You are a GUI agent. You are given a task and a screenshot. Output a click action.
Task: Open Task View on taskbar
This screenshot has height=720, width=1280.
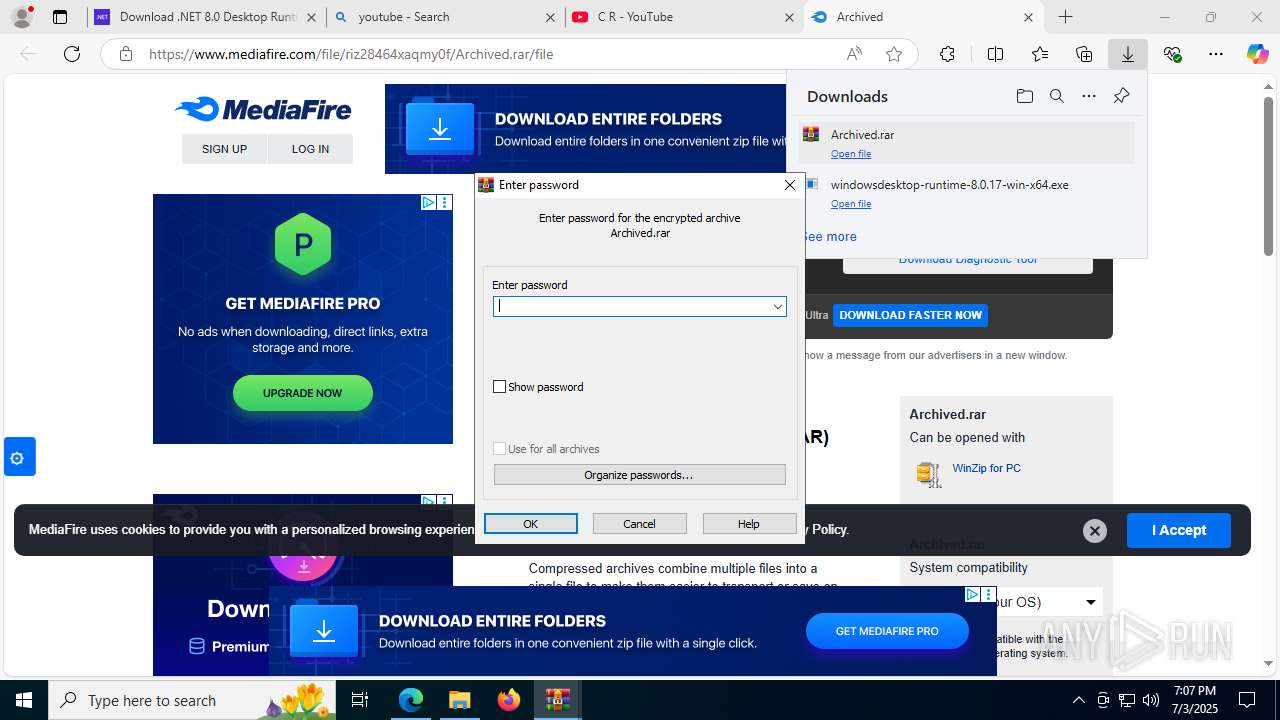[360, 700]
